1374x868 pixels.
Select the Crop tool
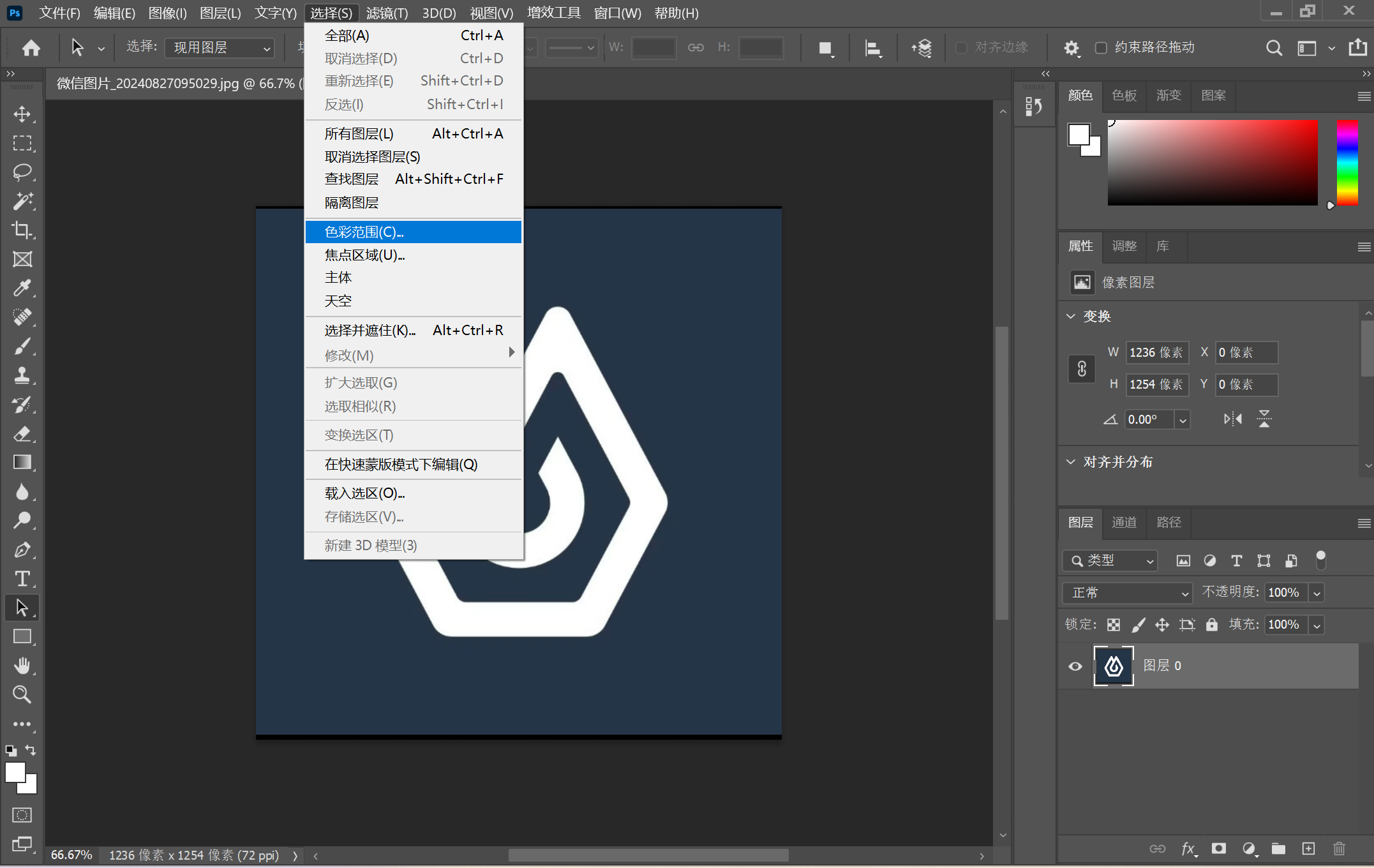[x=22, y=230]
